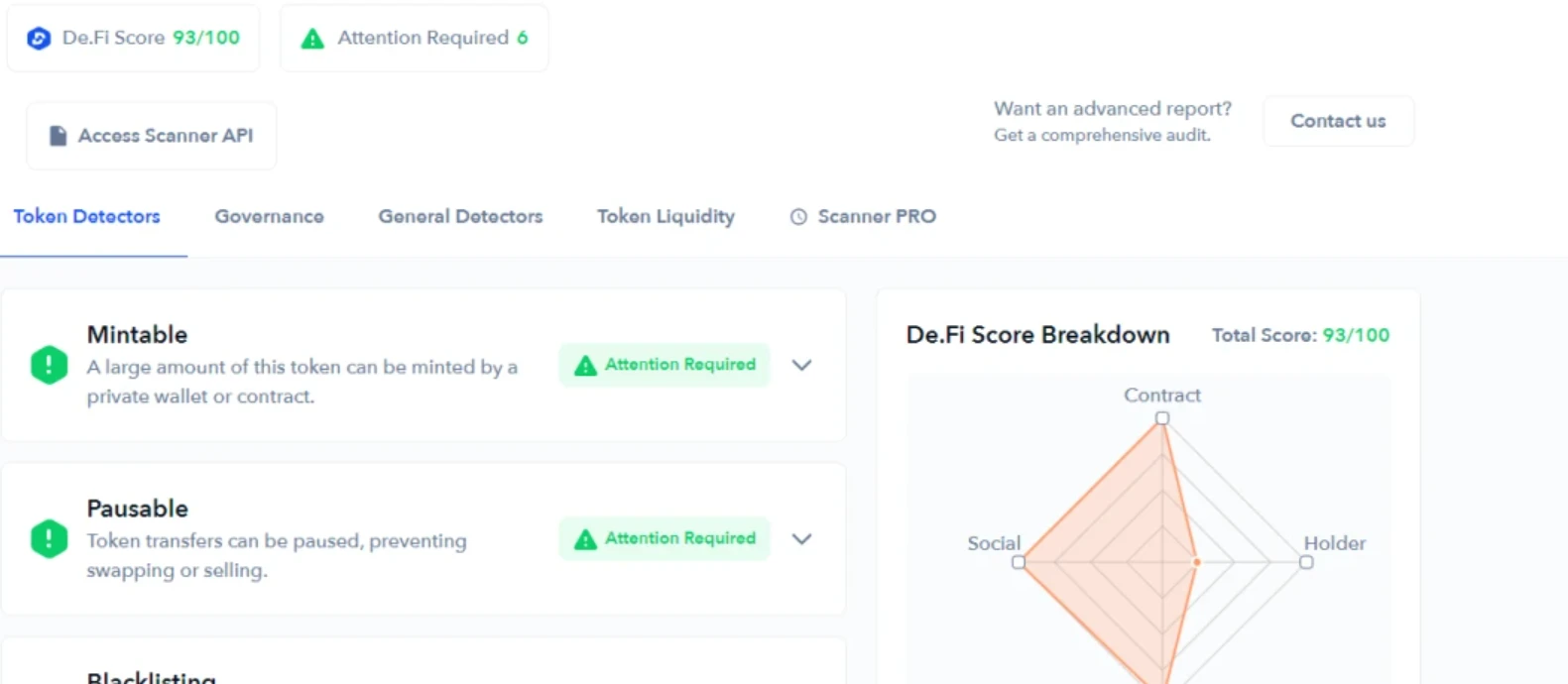Viewport: 1568px width, 684px height.
Task: Switch to the Governance tab
Action: coord(269,216)
